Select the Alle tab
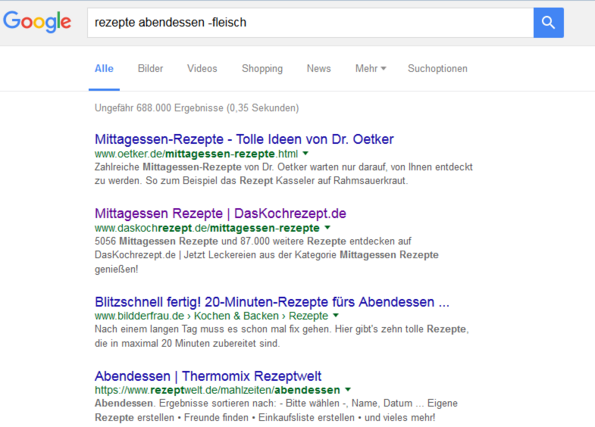 tap(104, 69)
